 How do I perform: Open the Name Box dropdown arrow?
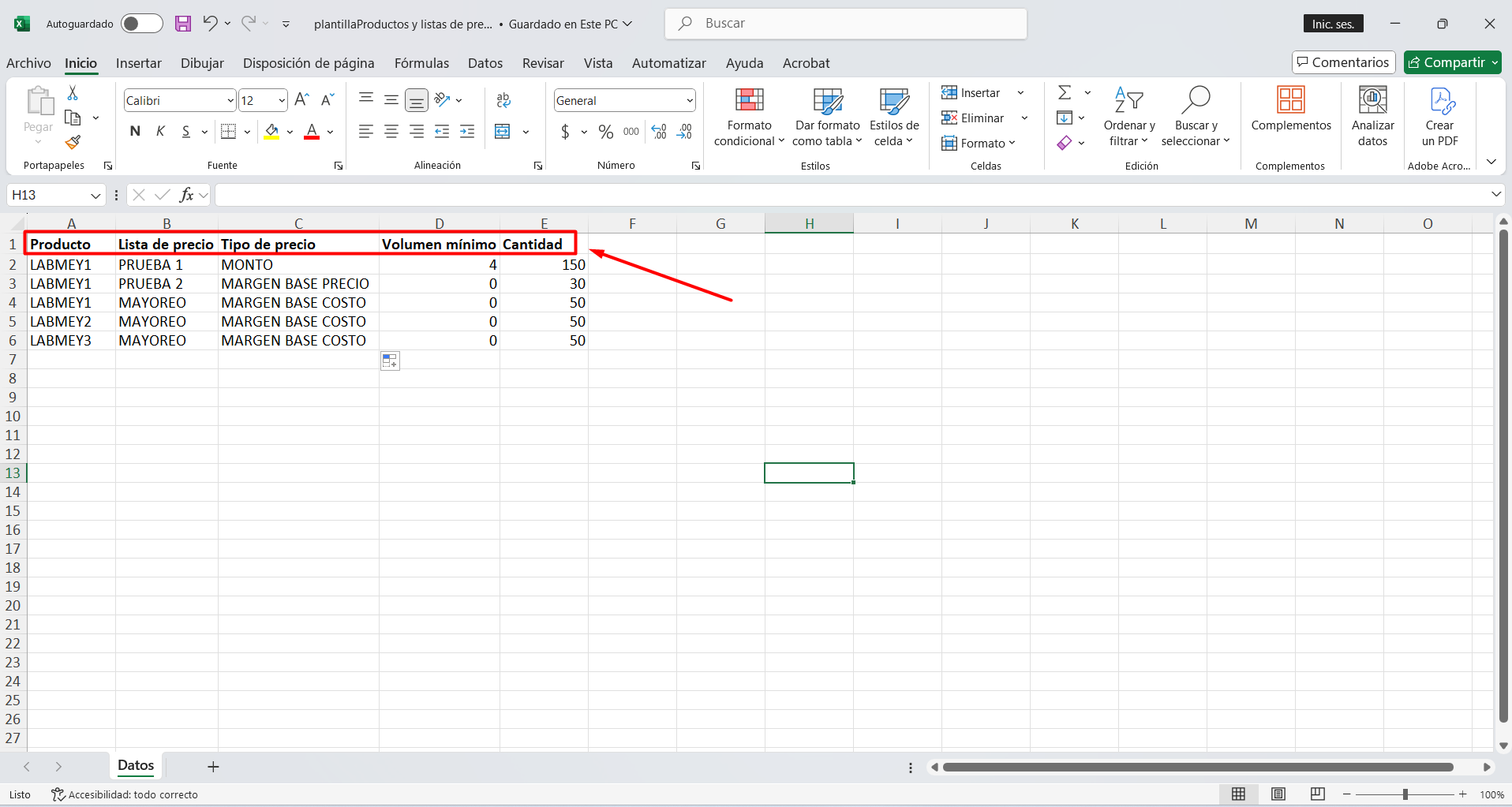[x=95, y=196]
